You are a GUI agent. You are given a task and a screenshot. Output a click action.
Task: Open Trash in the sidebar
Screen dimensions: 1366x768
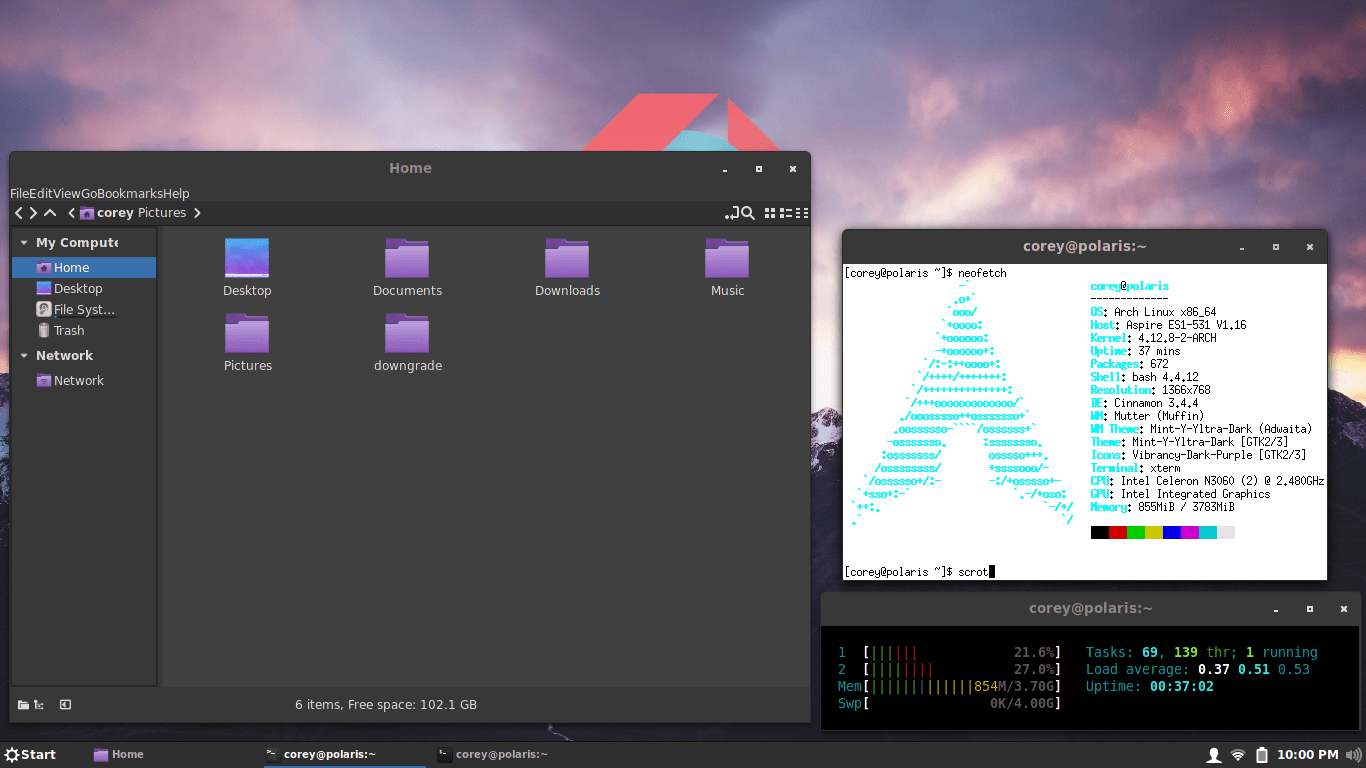pos(84,331)
